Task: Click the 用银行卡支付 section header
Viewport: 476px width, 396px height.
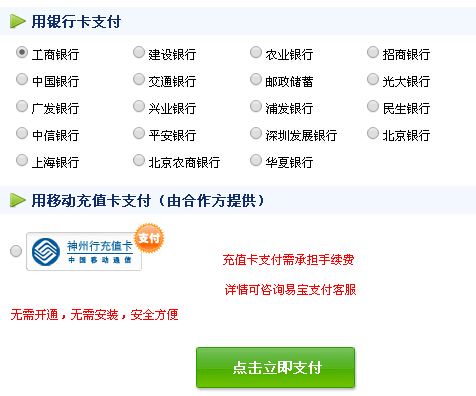Action: (x=76, y=22)
